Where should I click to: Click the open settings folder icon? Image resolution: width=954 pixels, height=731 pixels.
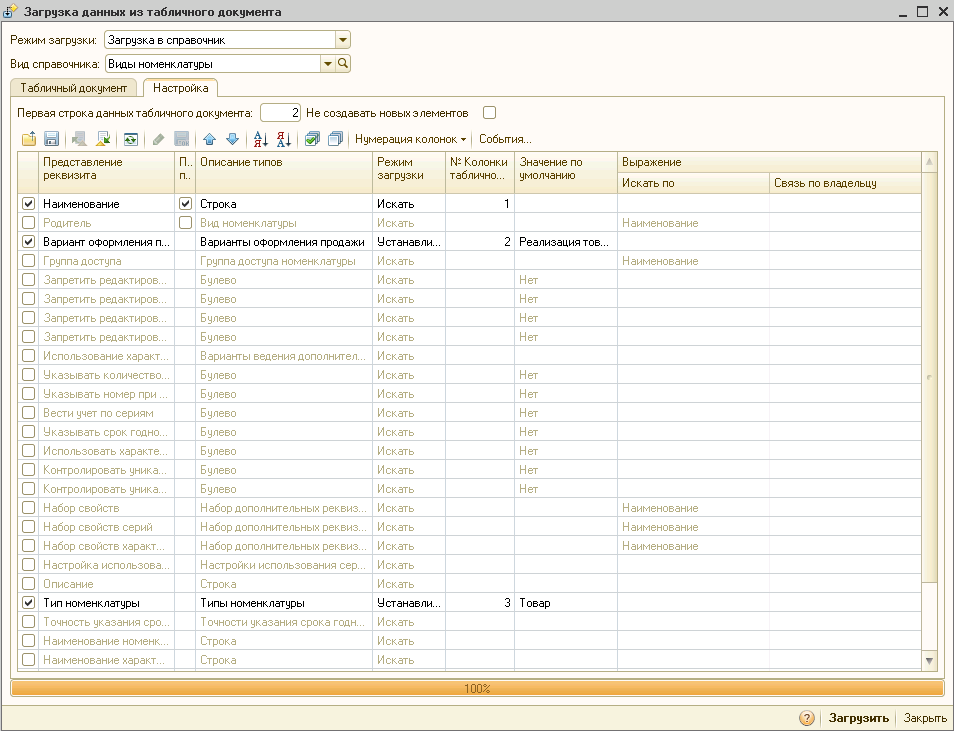coord(28,139)
